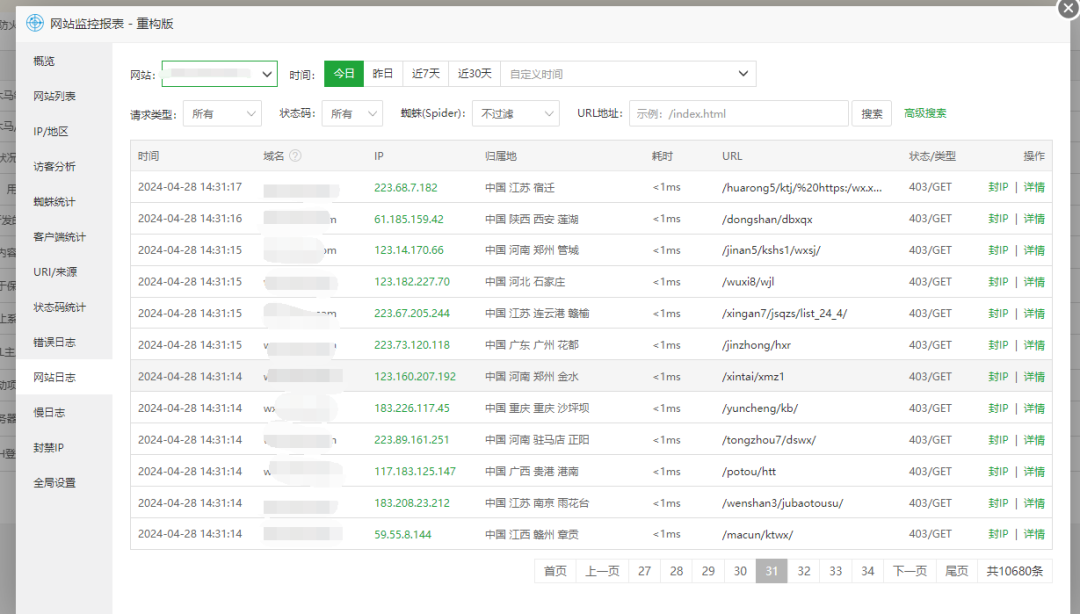Click the 网站监控报表 logo icon
Viewport: 1080px width, 614px height.
(34, 23)
